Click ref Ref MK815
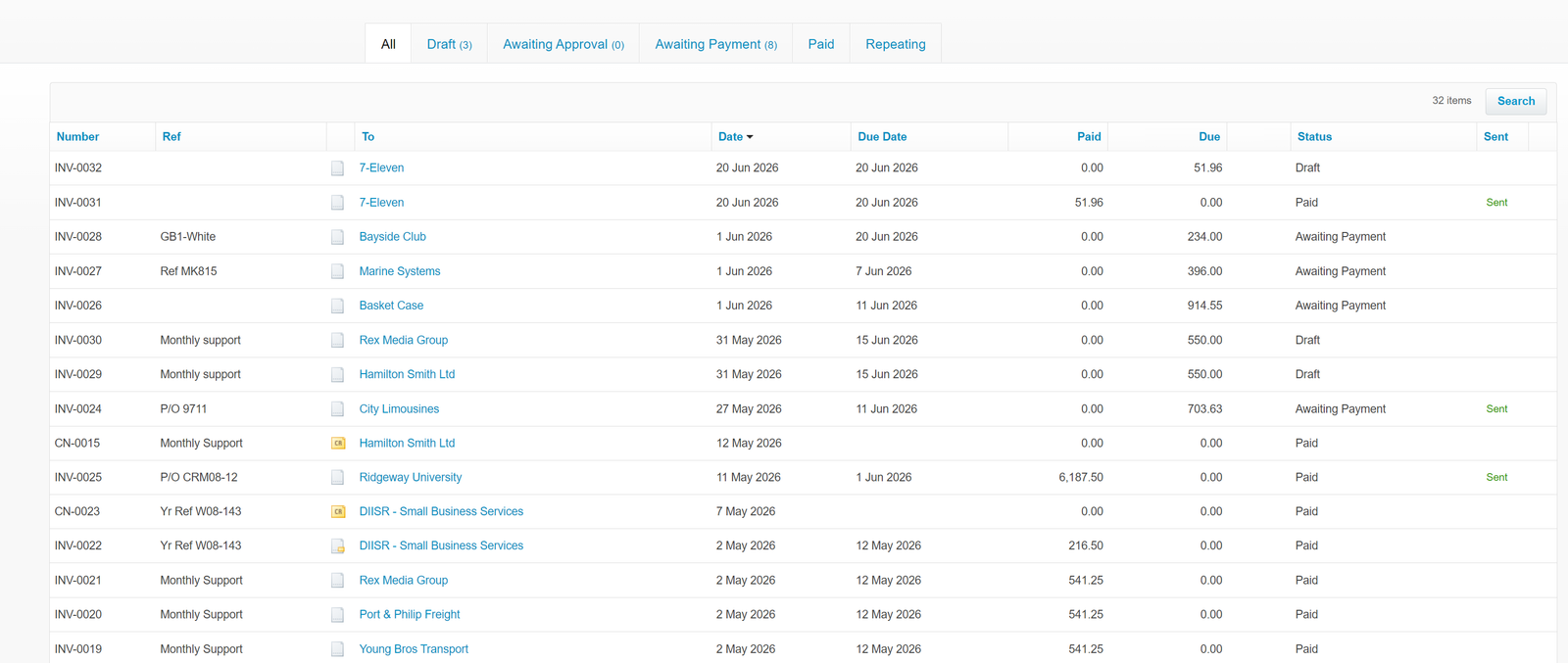The width and height of the screenshot is (1568, 663). [189, 271]
